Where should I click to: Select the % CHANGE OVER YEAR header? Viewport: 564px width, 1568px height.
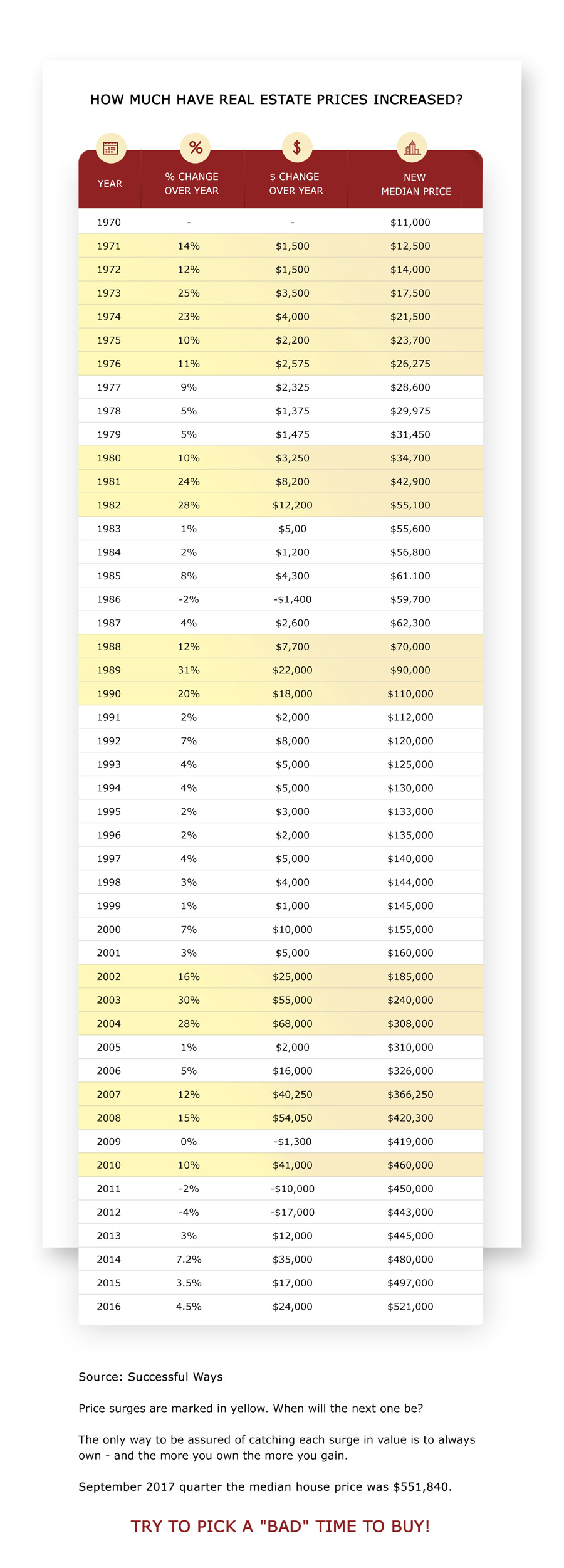click(x=192, y=184)
